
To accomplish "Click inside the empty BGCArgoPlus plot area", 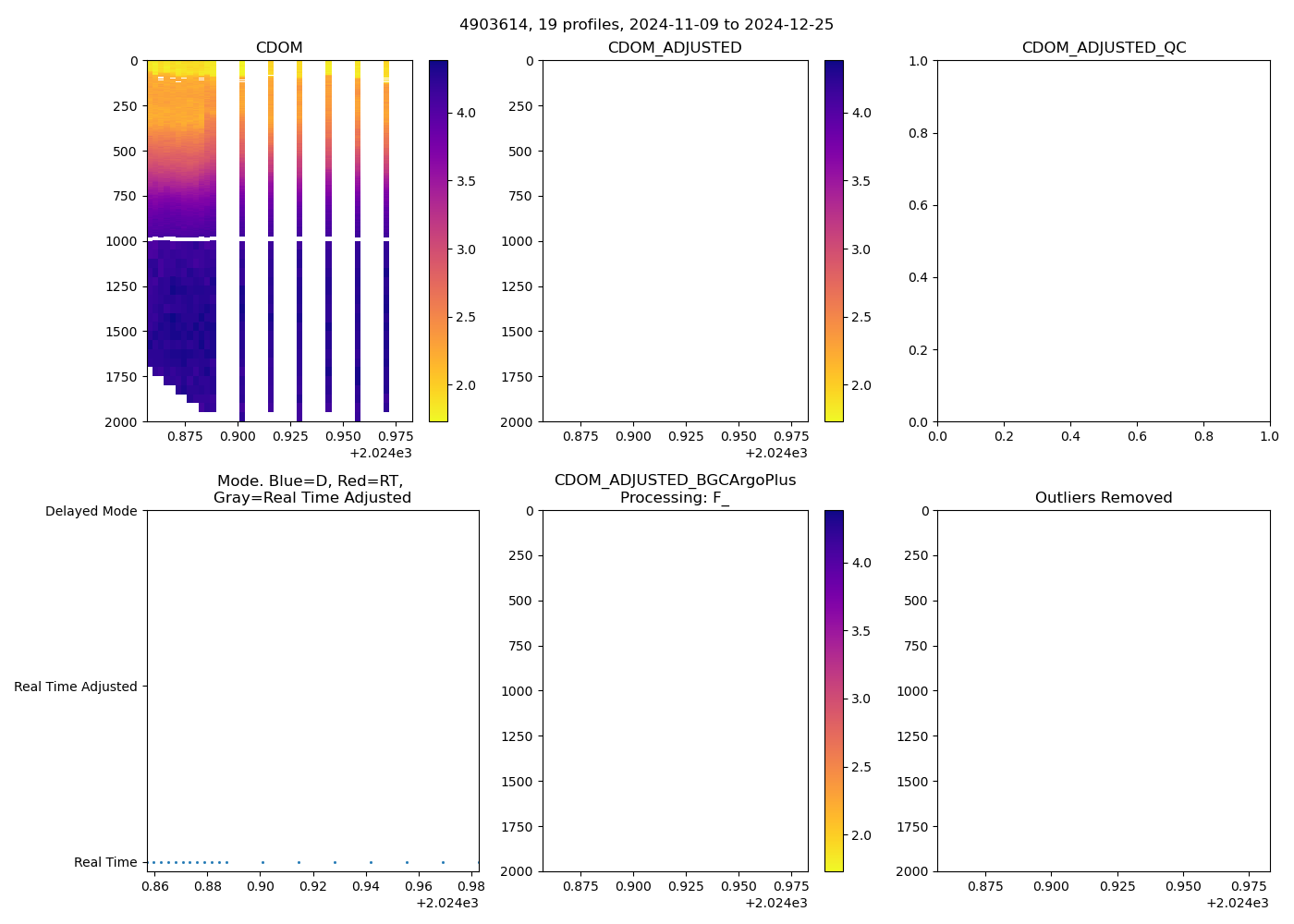I will tap(675, 690).
